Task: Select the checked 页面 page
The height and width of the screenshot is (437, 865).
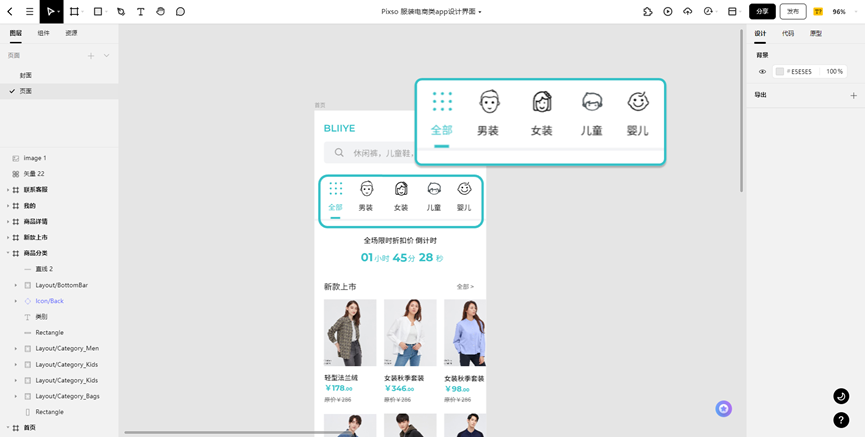Action: pyautogui.click(x=59, y=91)
